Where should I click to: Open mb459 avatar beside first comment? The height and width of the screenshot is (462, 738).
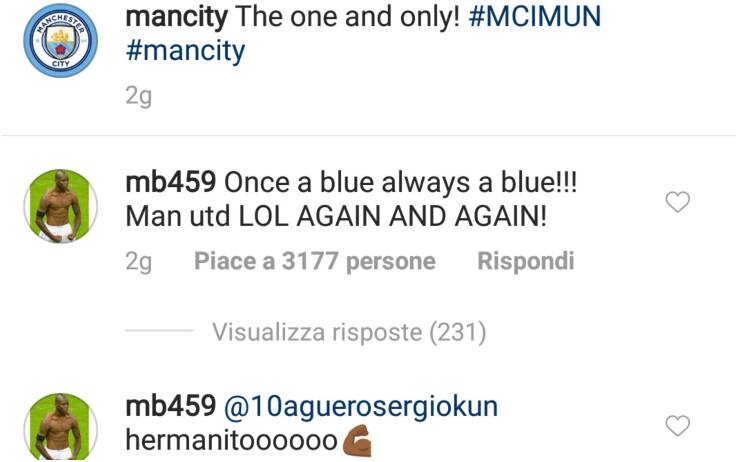61,206
